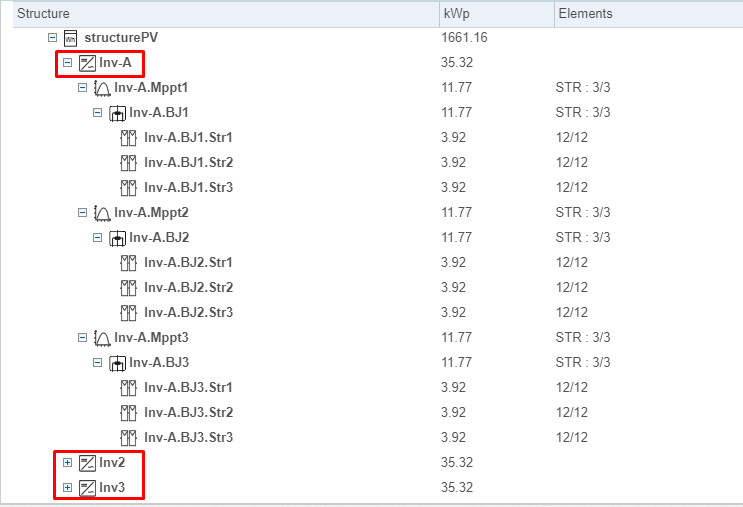
Task: Click the Inv-A.BJ2.Str2 string icon
Action: tap(128, 288)
